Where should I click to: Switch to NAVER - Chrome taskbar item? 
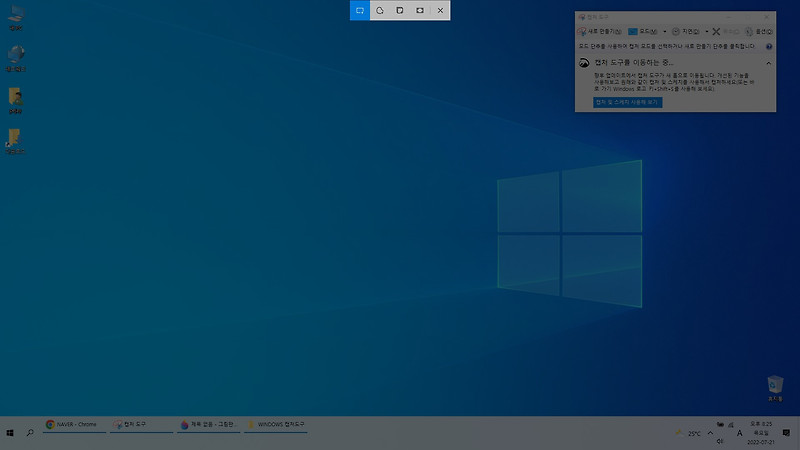coord(74,424)
